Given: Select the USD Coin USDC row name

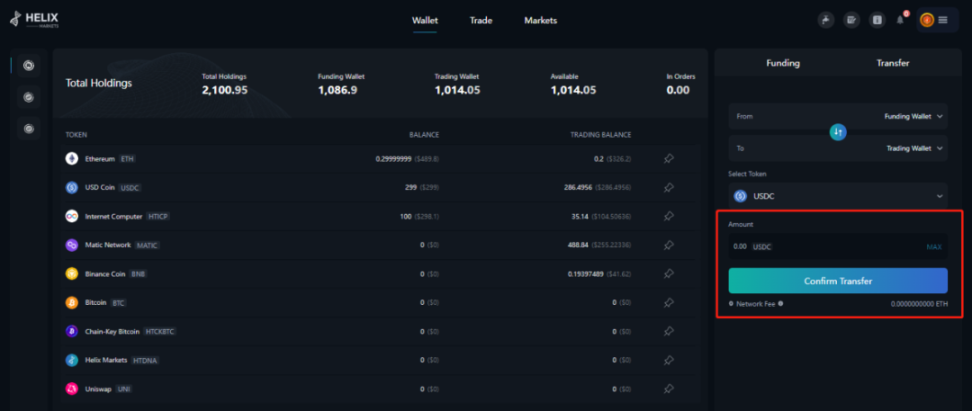Looking at the screenshot, I should pos(113,187).
